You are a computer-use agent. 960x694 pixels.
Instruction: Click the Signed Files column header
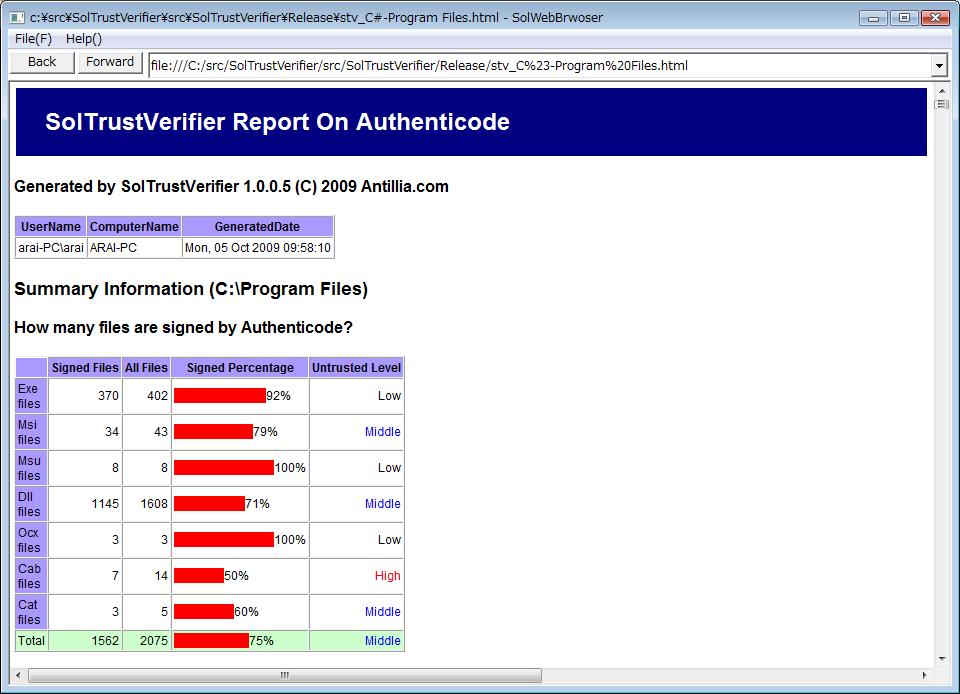tap(85, 368)
